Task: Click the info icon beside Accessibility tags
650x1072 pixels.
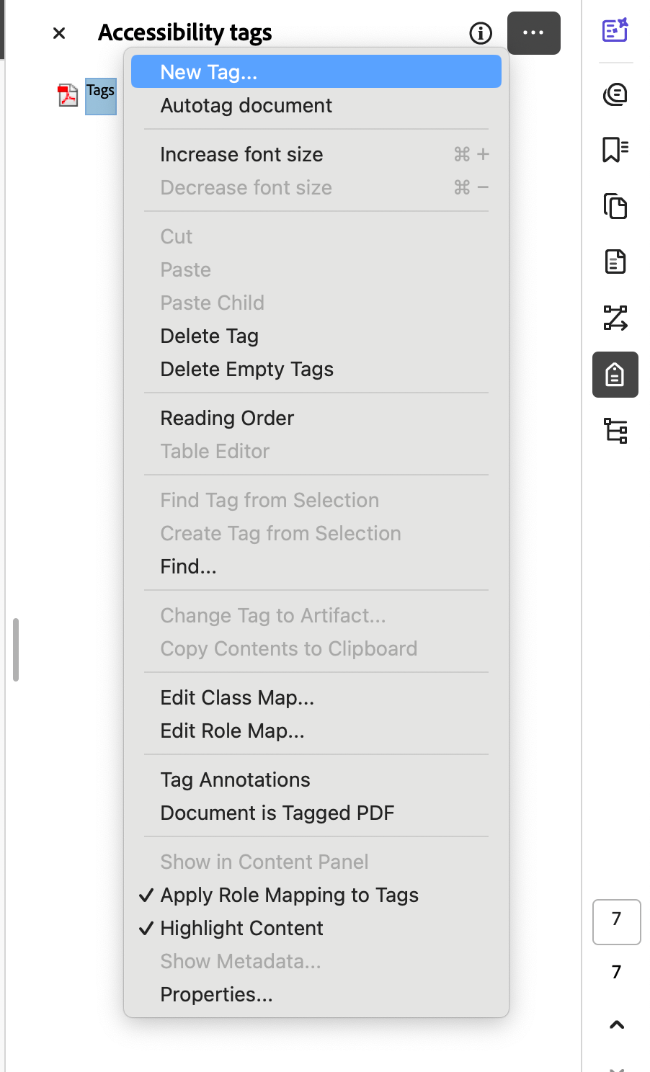Action: pyautogui.click(x=480, y=33)
